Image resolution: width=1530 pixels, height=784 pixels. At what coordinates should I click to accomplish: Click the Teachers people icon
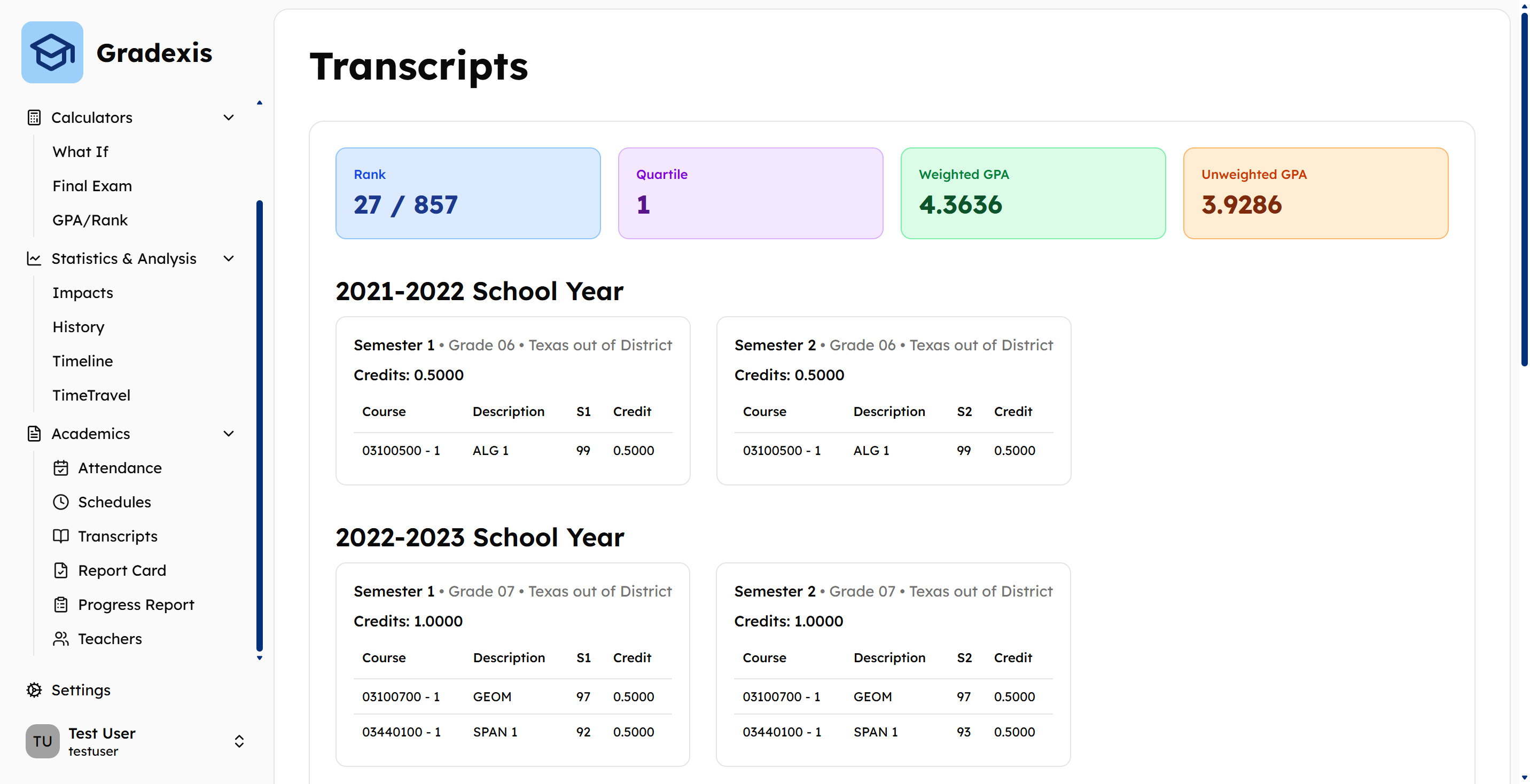tap(60, 639)
